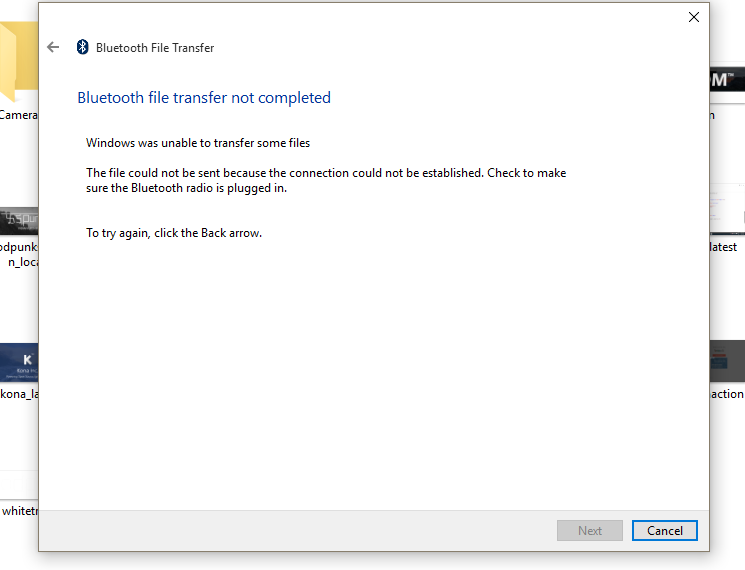The width and height of the screenshot is (745, 570).
Task: Select the black M logo thumbnail
Action: click(727, 80)
